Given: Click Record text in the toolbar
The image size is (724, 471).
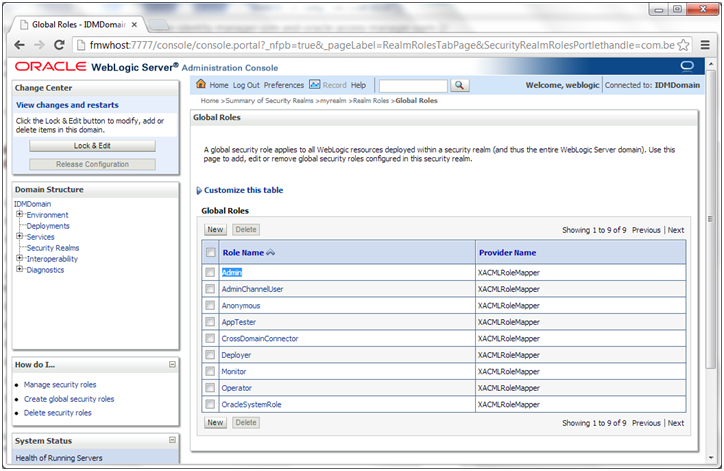Looking at the screenshot, I should (x=334, y=85).
